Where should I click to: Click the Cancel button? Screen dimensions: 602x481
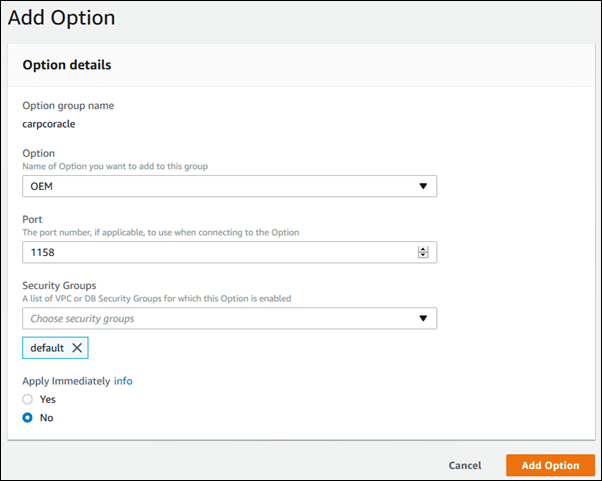(464, 465)
